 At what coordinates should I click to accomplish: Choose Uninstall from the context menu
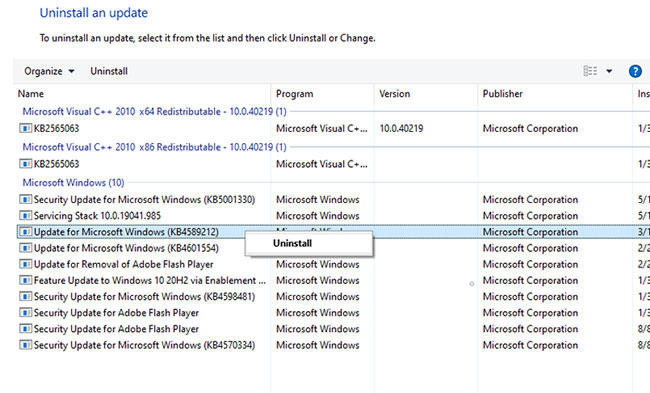tap(292, 243)
